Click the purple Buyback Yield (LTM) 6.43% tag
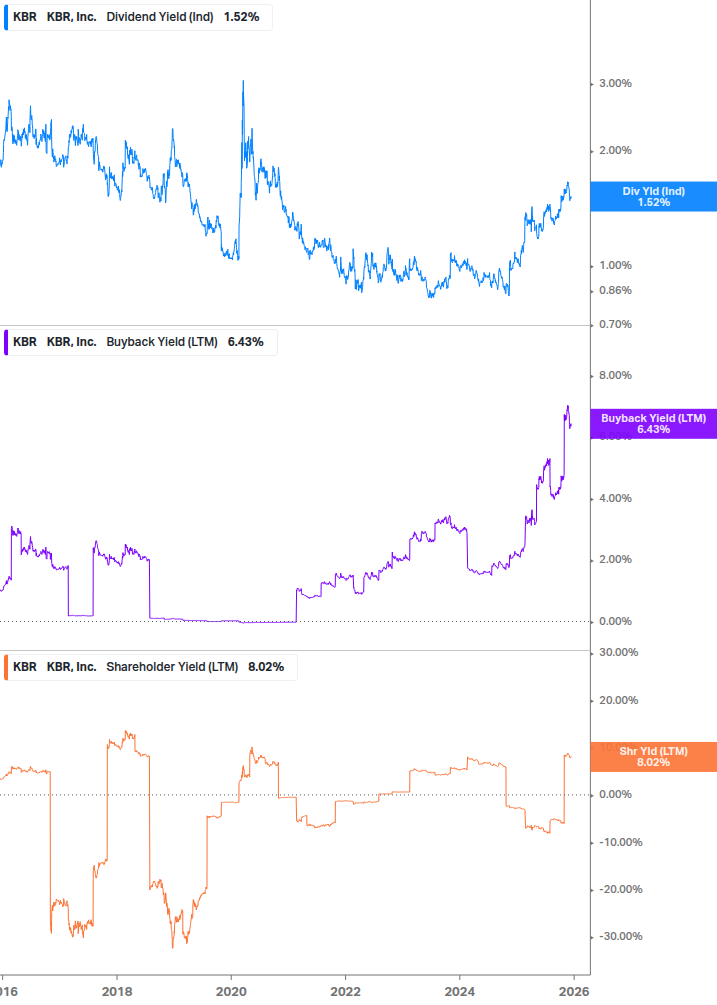Screen dimensions: 717x1005 tap(654, 424)
